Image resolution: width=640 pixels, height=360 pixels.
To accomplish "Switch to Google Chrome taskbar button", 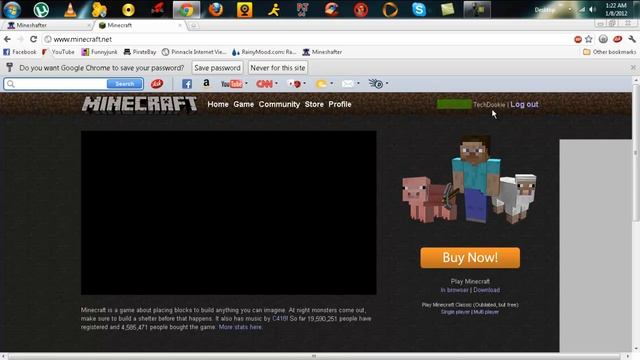I will tap(187, 9).
